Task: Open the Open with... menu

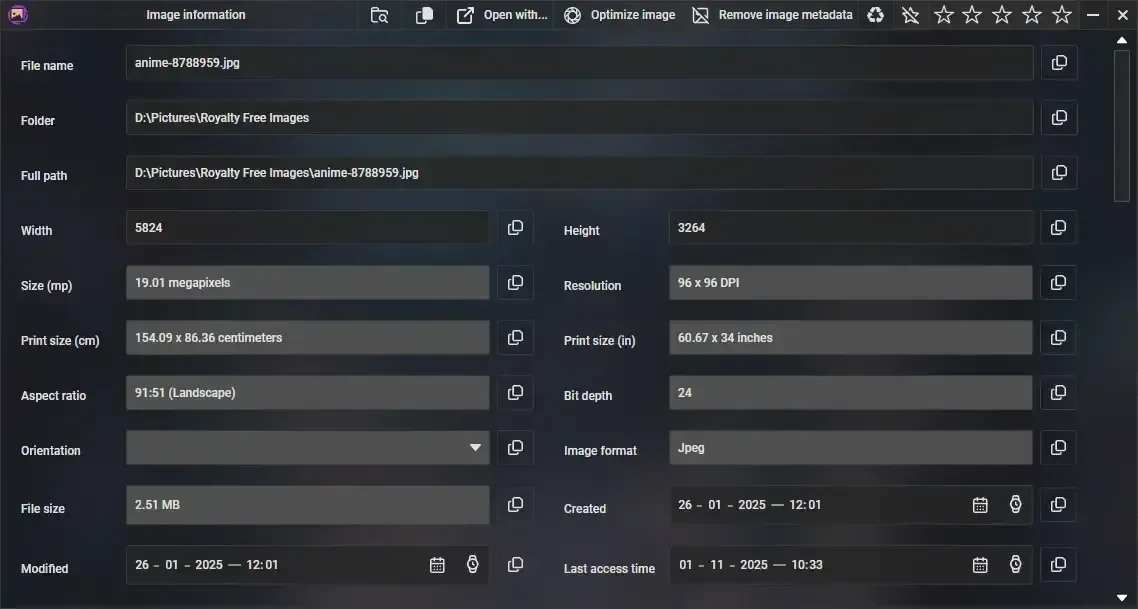Action: pyautogui.click(x=502, y=15)
